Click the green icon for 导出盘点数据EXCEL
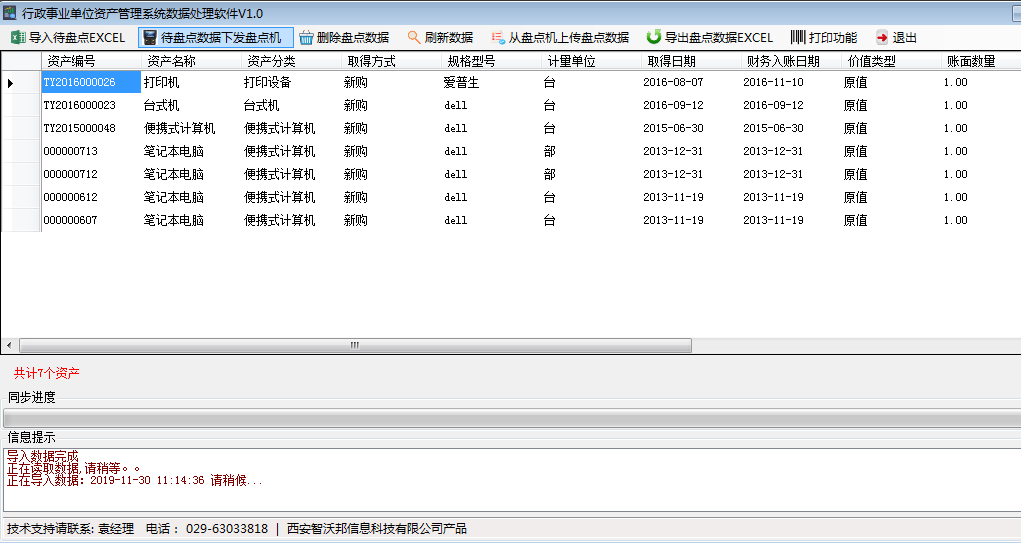Image resolution: width=1021 pixels, height=543 pixels. pos(654,37)
